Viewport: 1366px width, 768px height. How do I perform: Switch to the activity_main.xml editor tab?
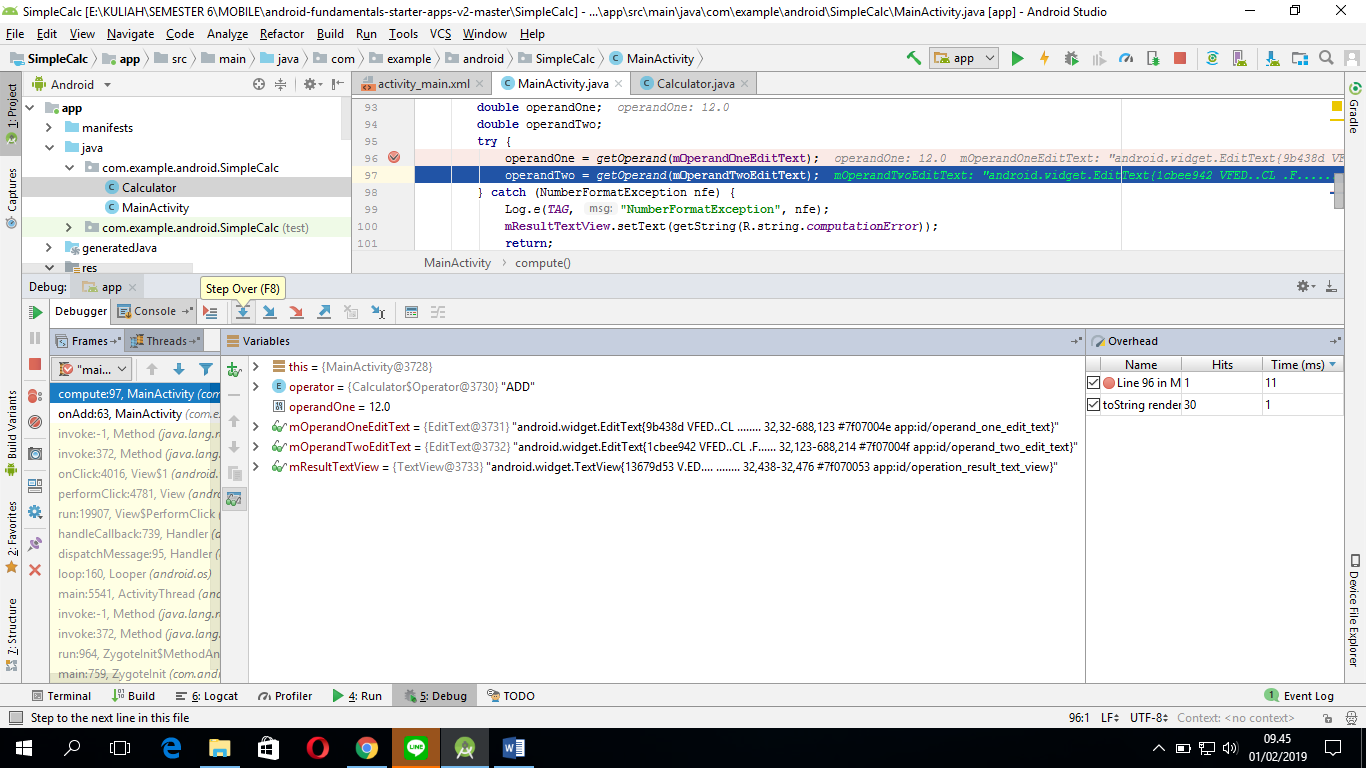tap(423, 84)
